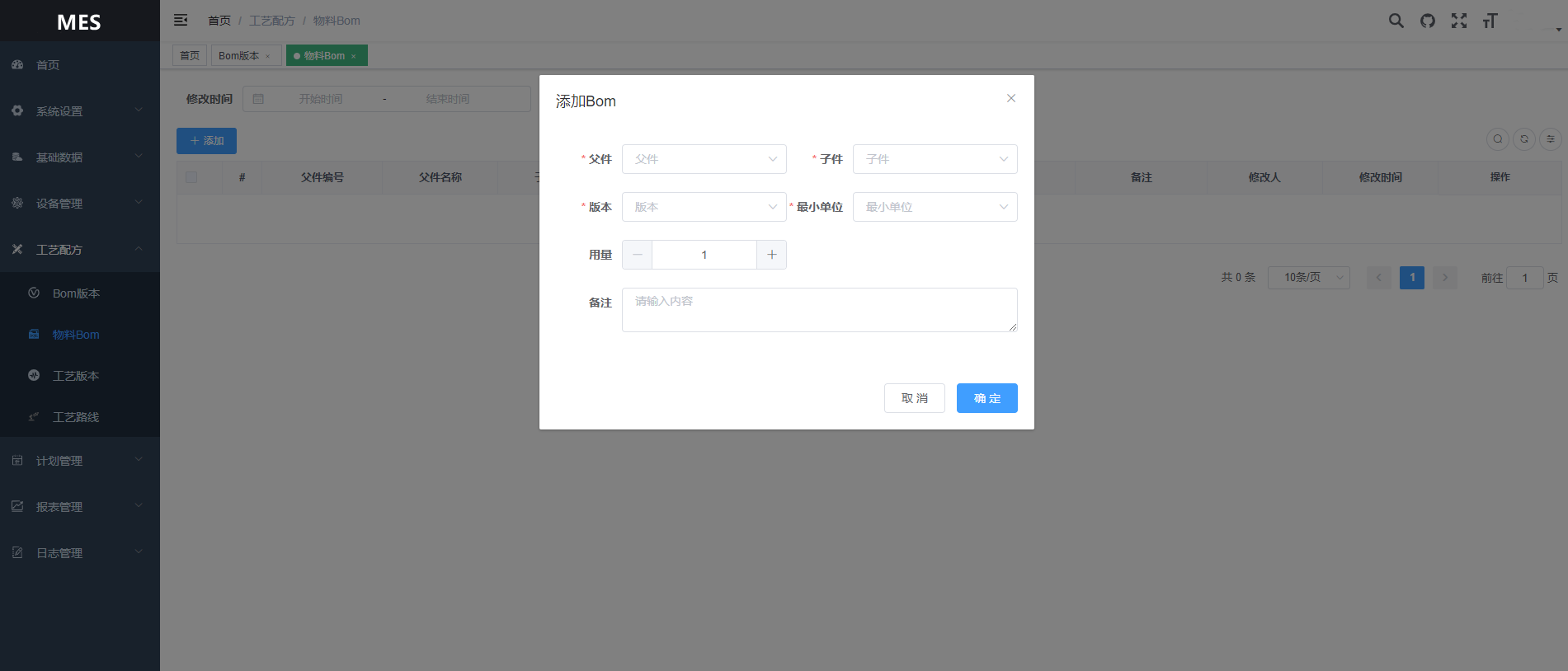
Task: Expand the 计划管理 menu chevron
Action: (x=139, y=459)
